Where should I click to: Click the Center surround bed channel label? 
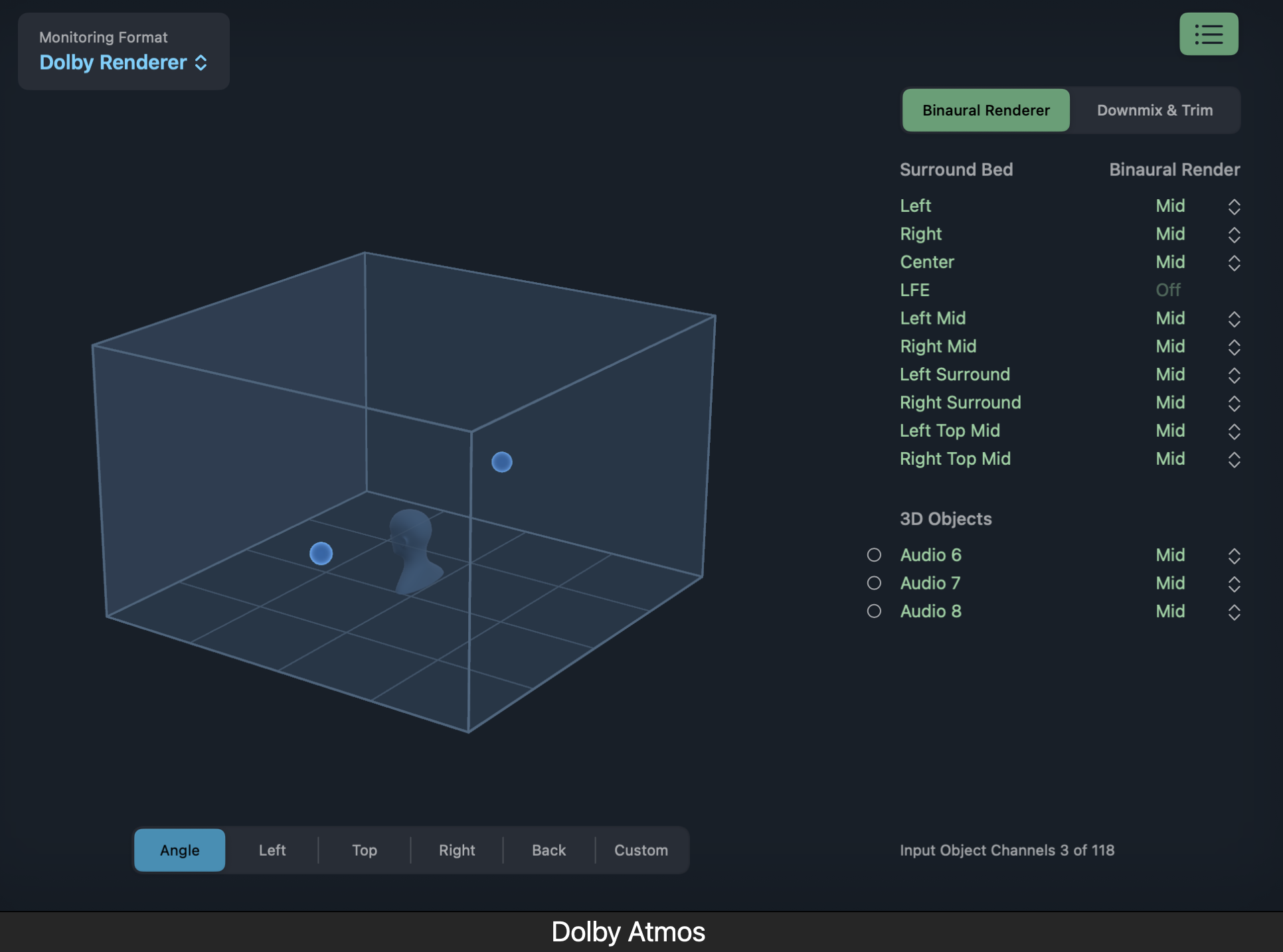tap(927, 262)
